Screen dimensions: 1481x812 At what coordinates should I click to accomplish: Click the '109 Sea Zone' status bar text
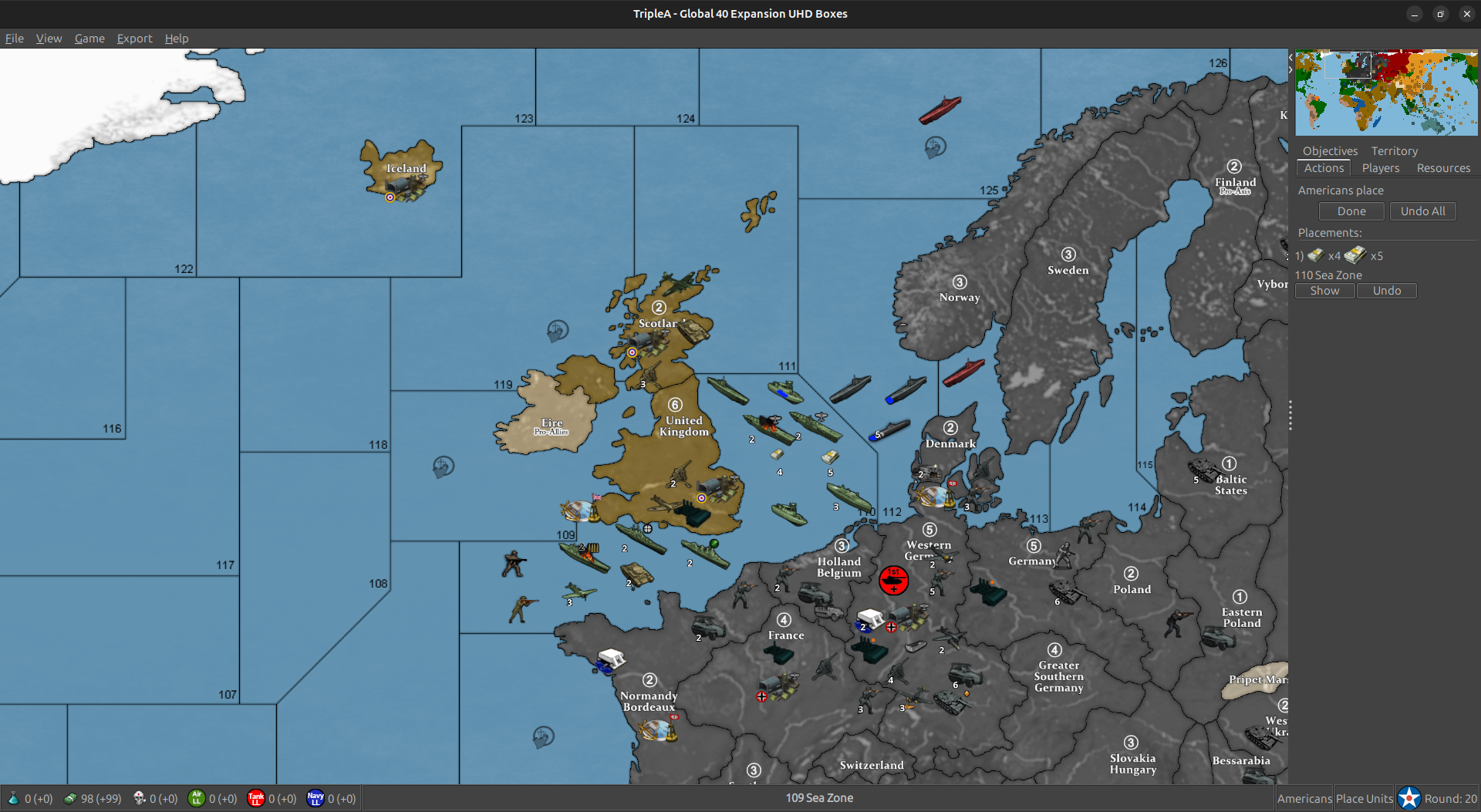(819, 798)
